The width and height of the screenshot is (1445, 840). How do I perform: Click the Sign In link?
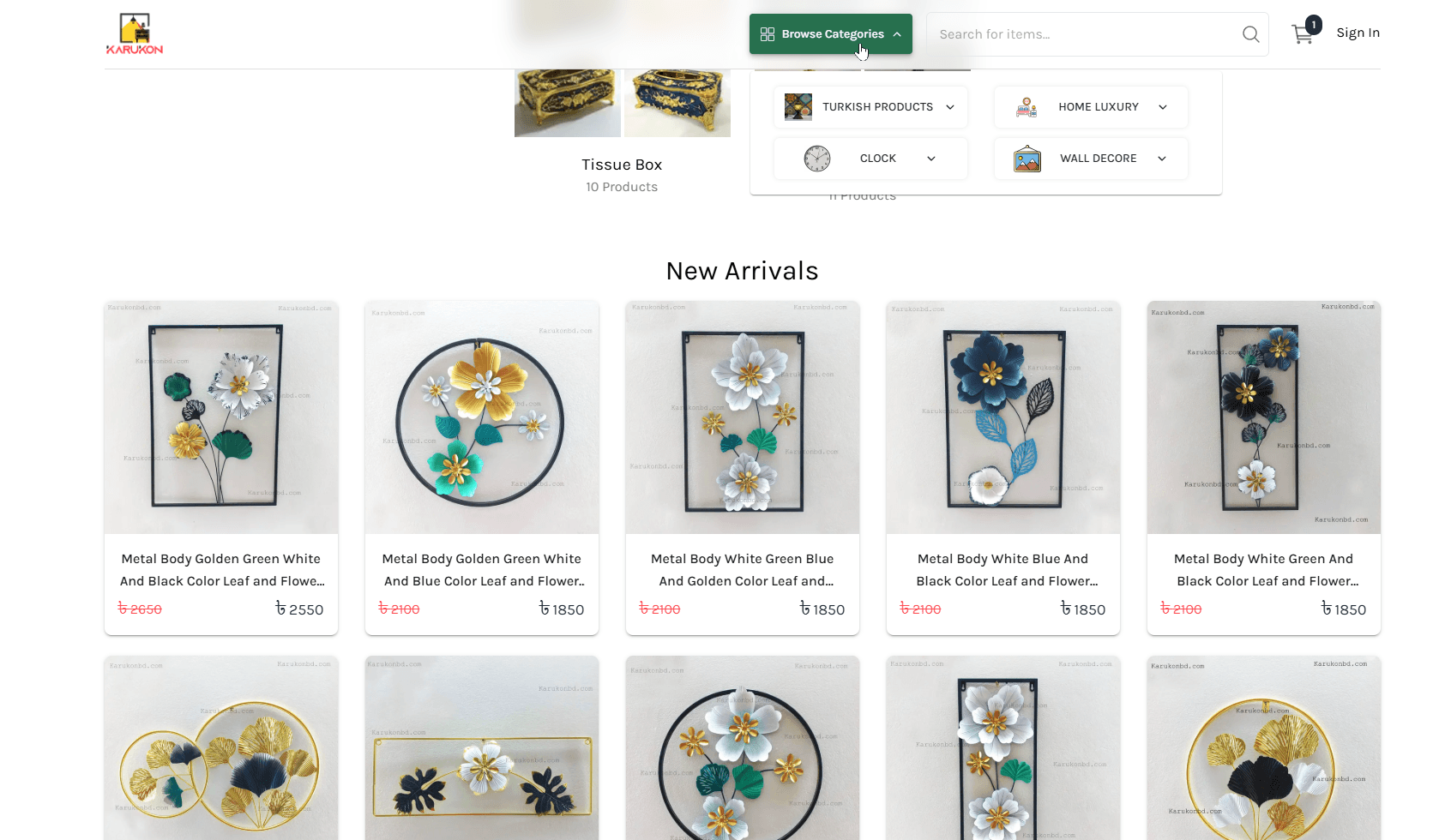pyautogui.click(x=1358, y=32)
